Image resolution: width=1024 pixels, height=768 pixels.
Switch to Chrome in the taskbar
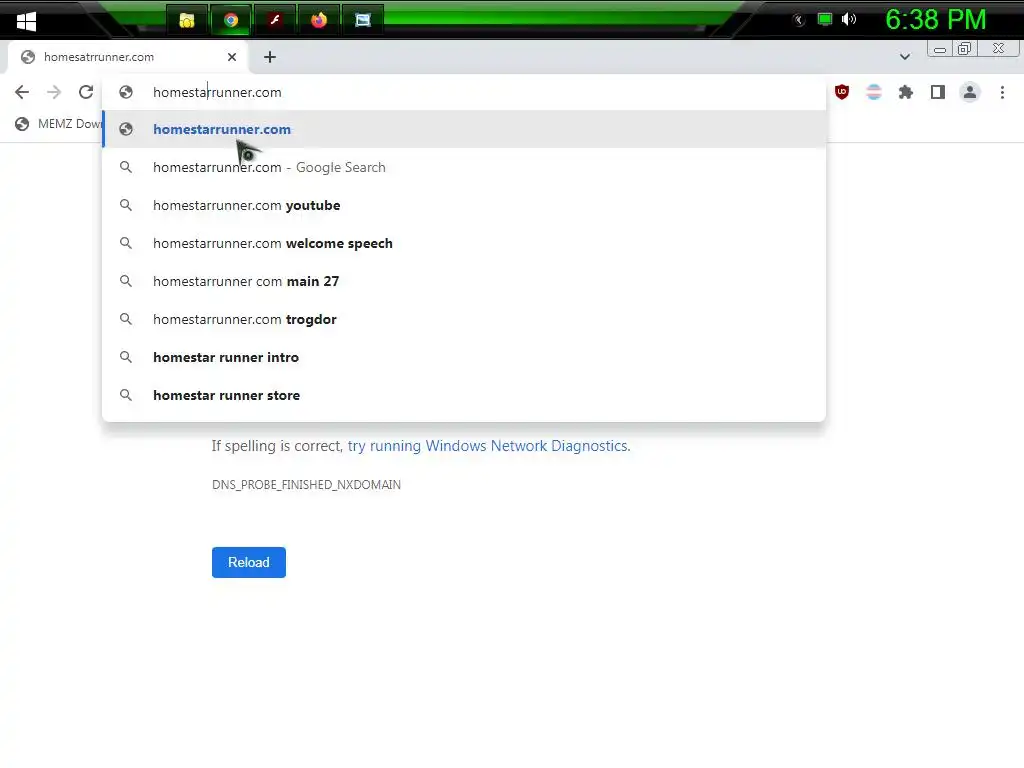click(x=231, y=21)
